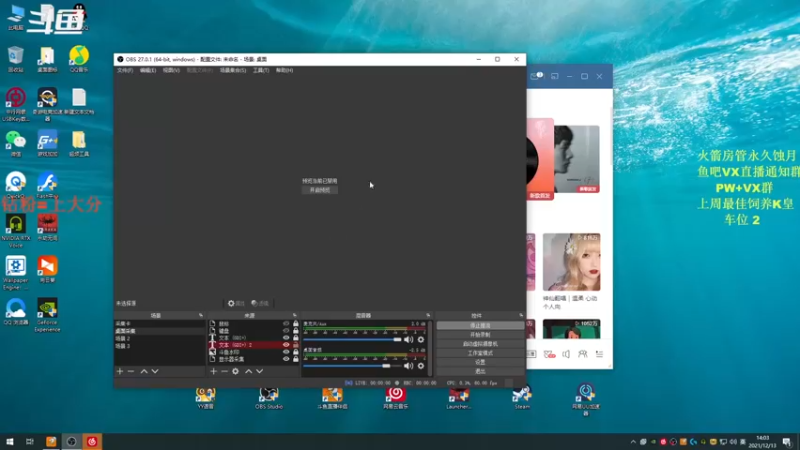Mute the 麦克风/Aux audio channel
Viewport: 800px width, 450px height.
(409, 339)
